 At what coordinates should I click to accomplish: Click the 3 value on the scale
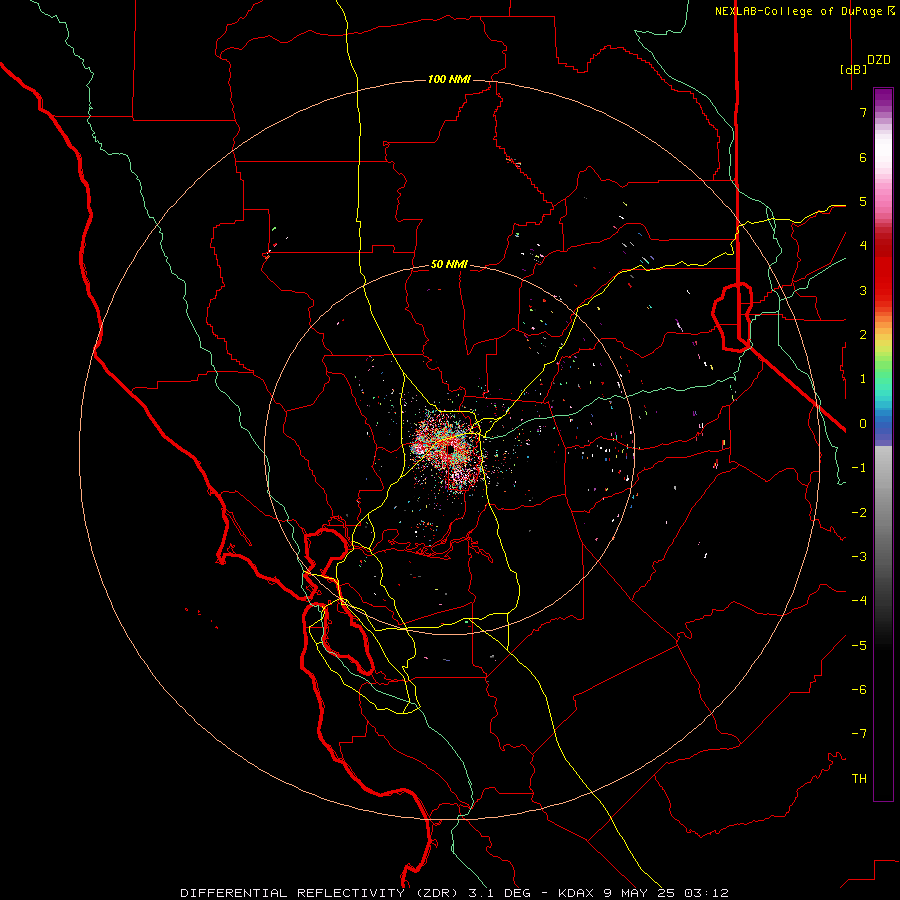[x=863, y=290]
